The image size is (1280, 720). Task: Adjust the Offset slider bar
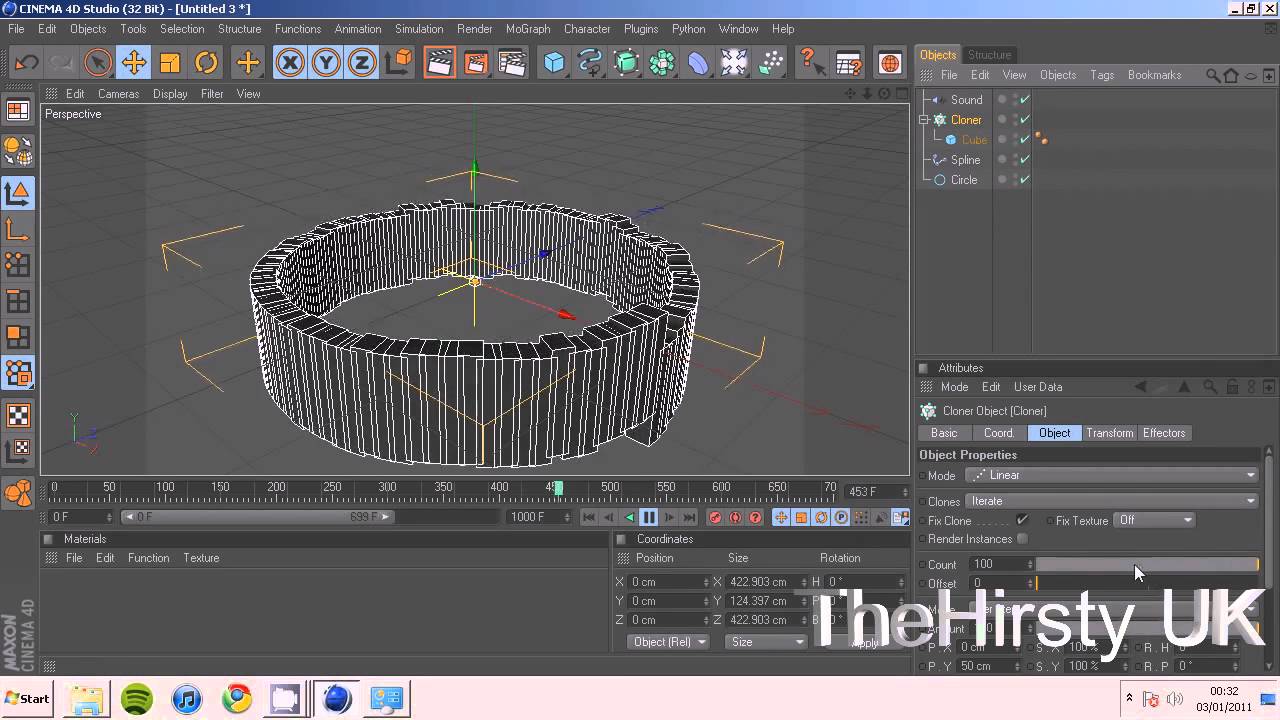1147,583
